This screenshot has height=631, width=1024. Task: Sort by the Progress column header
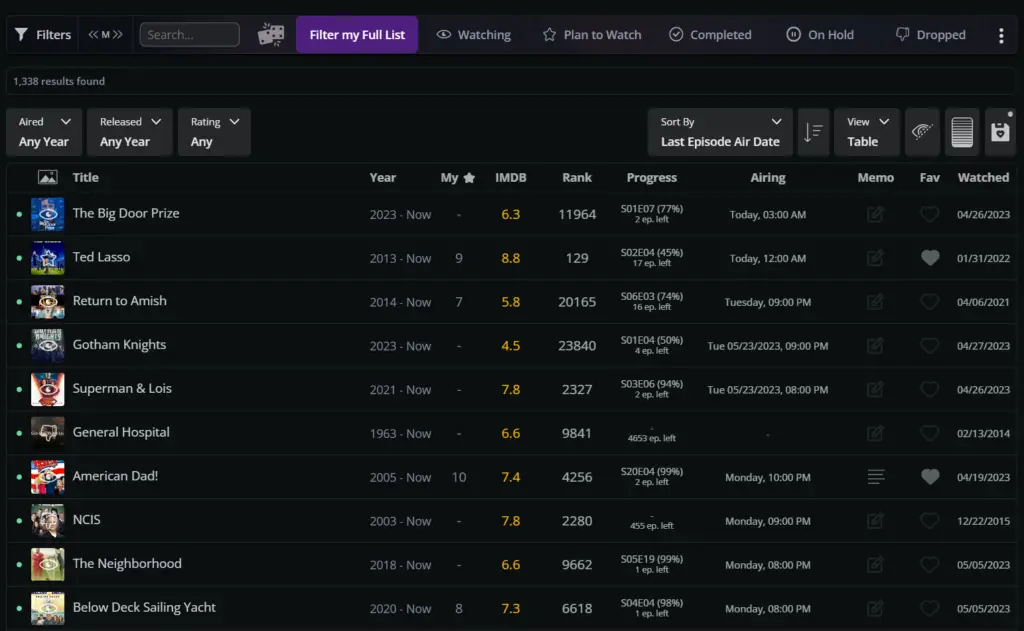point(652,177)
